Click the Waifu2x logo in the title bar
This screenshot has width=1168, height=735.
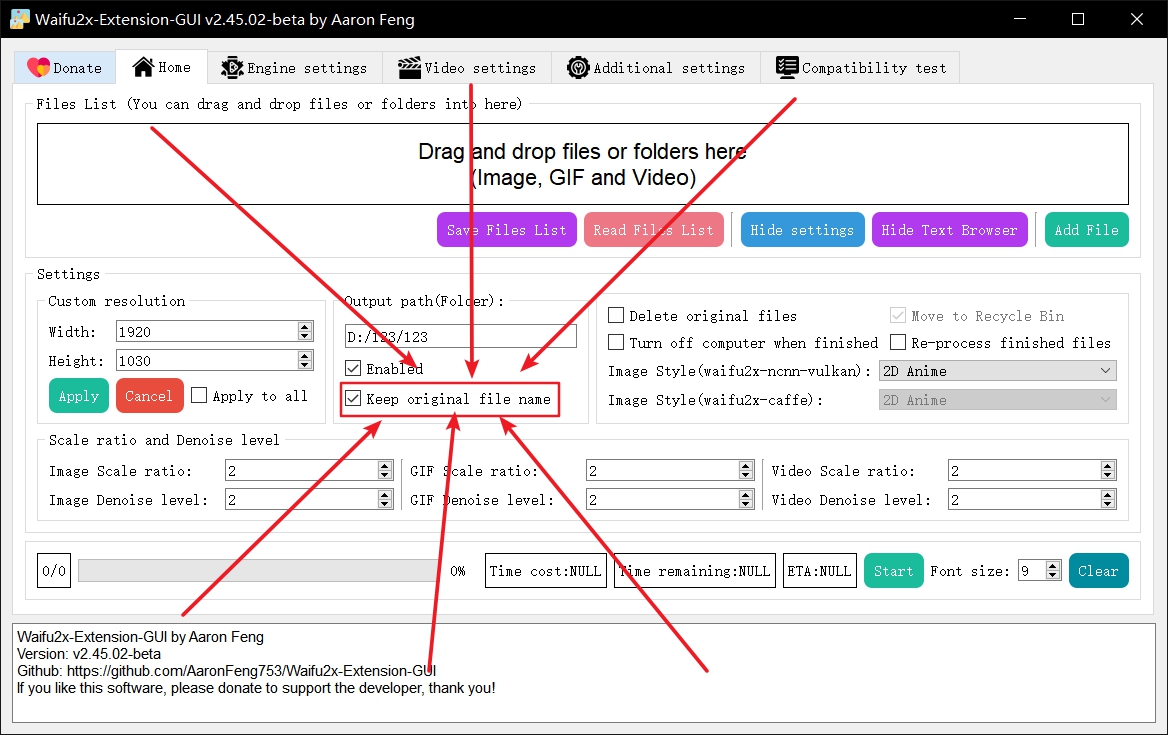(x=21, y=19)
